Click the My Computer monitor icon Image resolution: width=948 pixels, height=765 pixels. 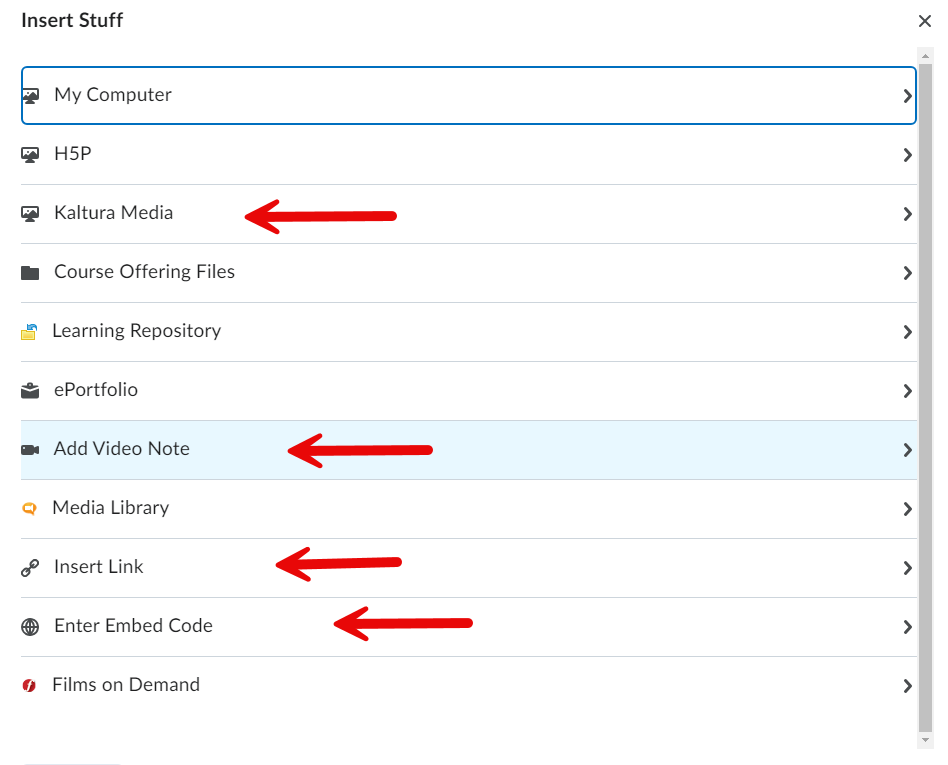pos(30,96)
